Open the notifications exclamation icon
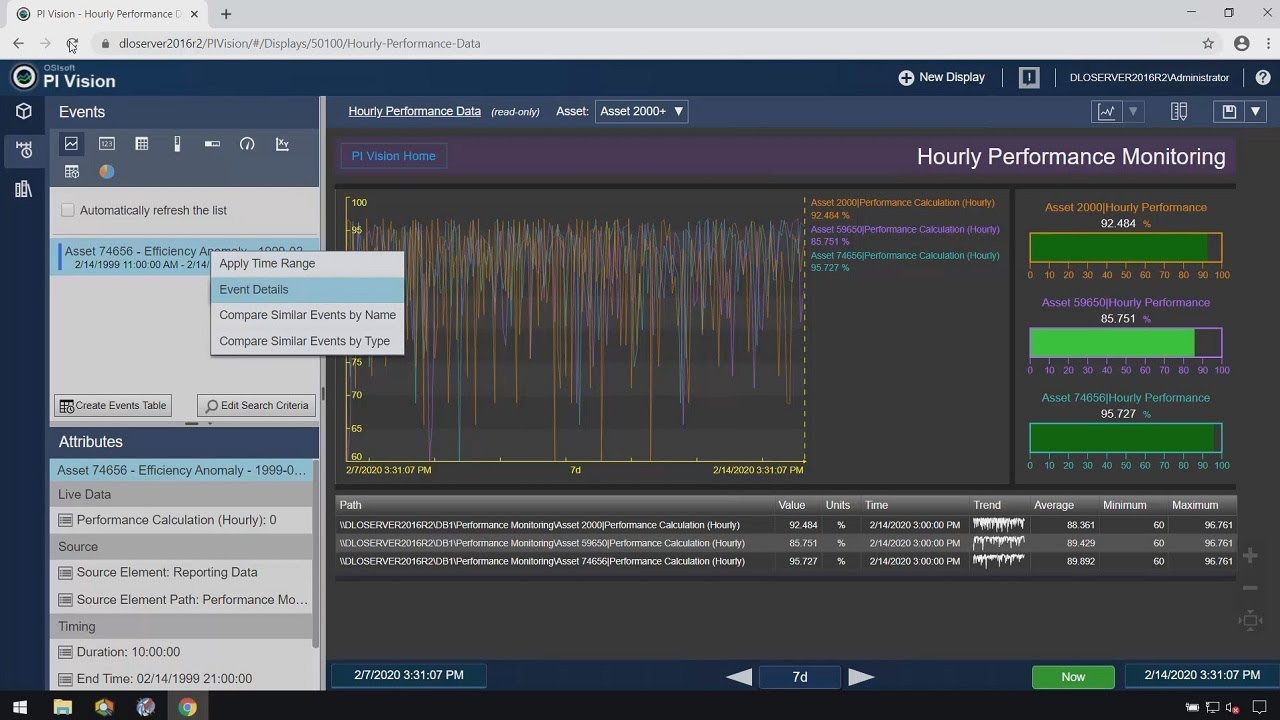Screen dimensions: 1280x720 [x=1029, y=77]
